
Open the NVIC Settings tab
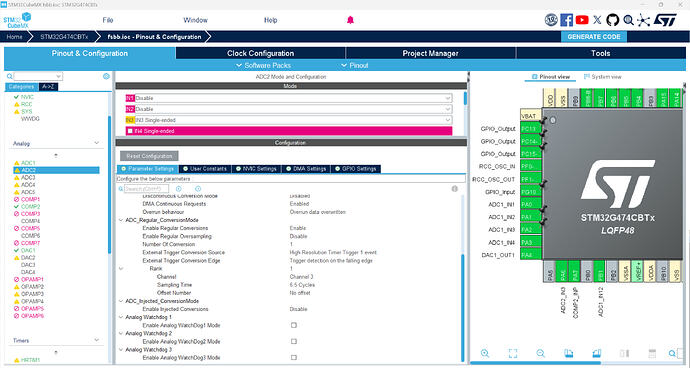(x=256, y=169)
